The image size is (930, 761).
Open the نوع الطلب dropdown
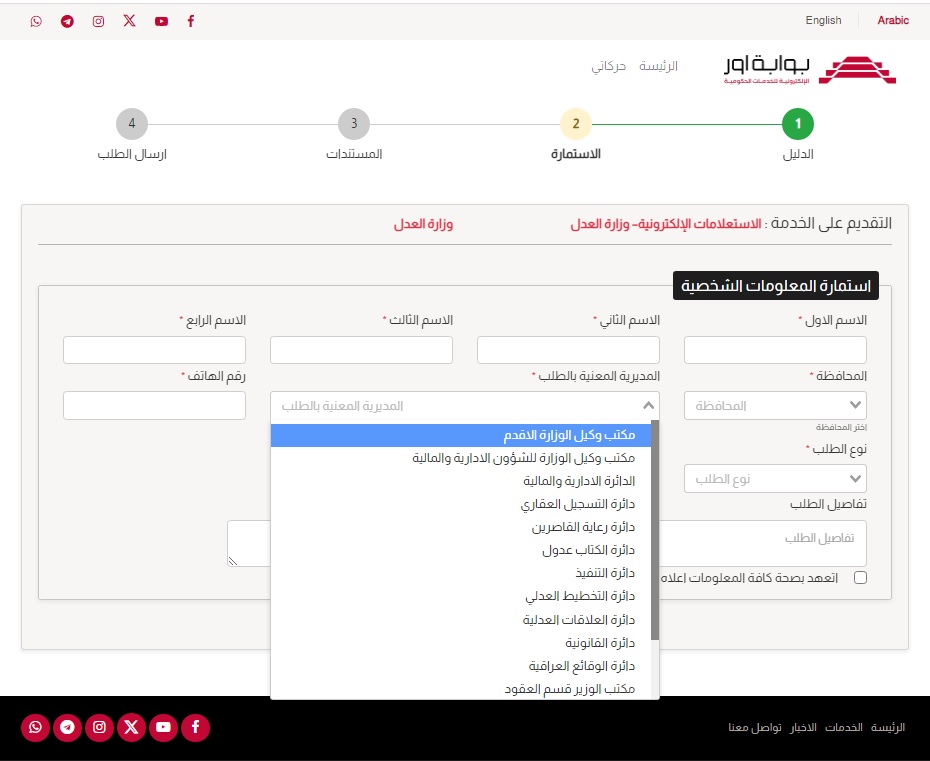775,479
